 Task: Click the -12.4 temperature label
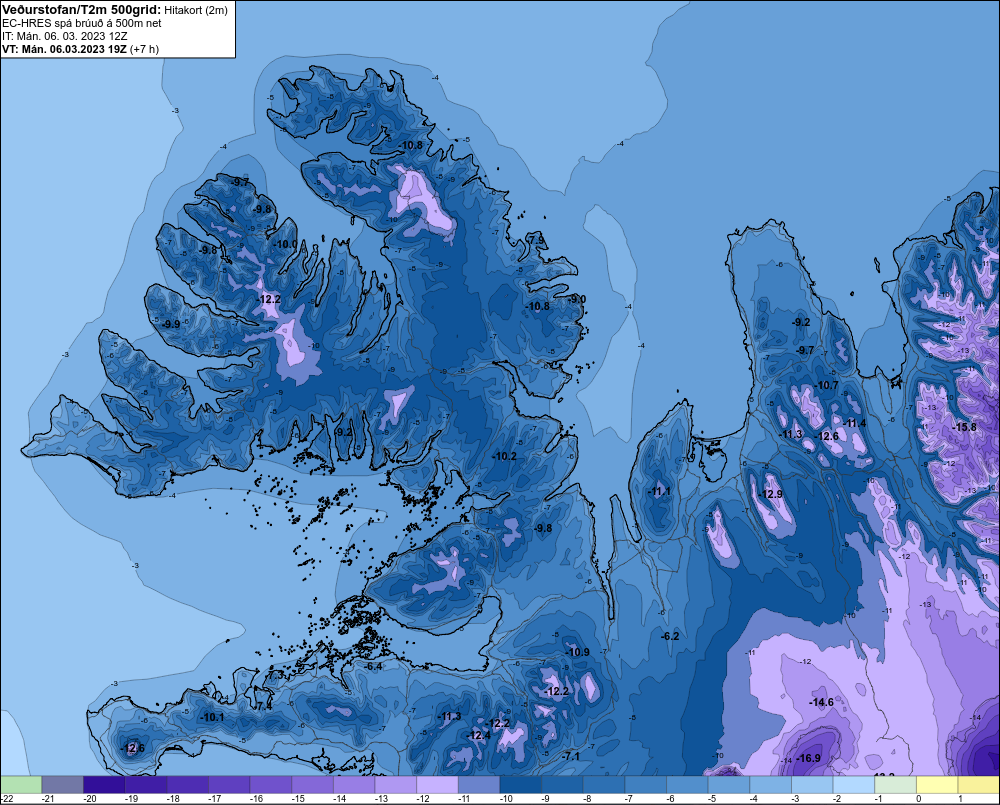point(478,735)
